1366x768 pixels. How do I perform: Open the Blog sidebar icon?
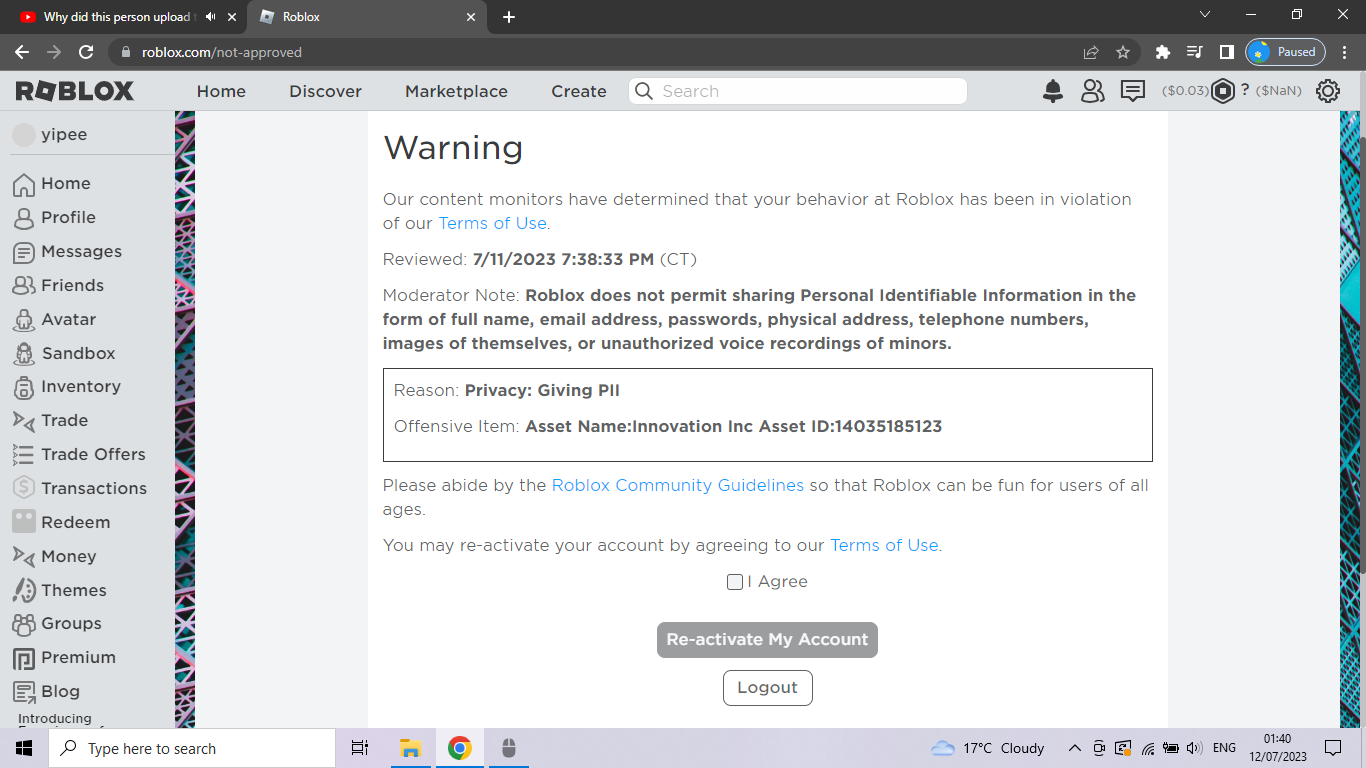24,692
